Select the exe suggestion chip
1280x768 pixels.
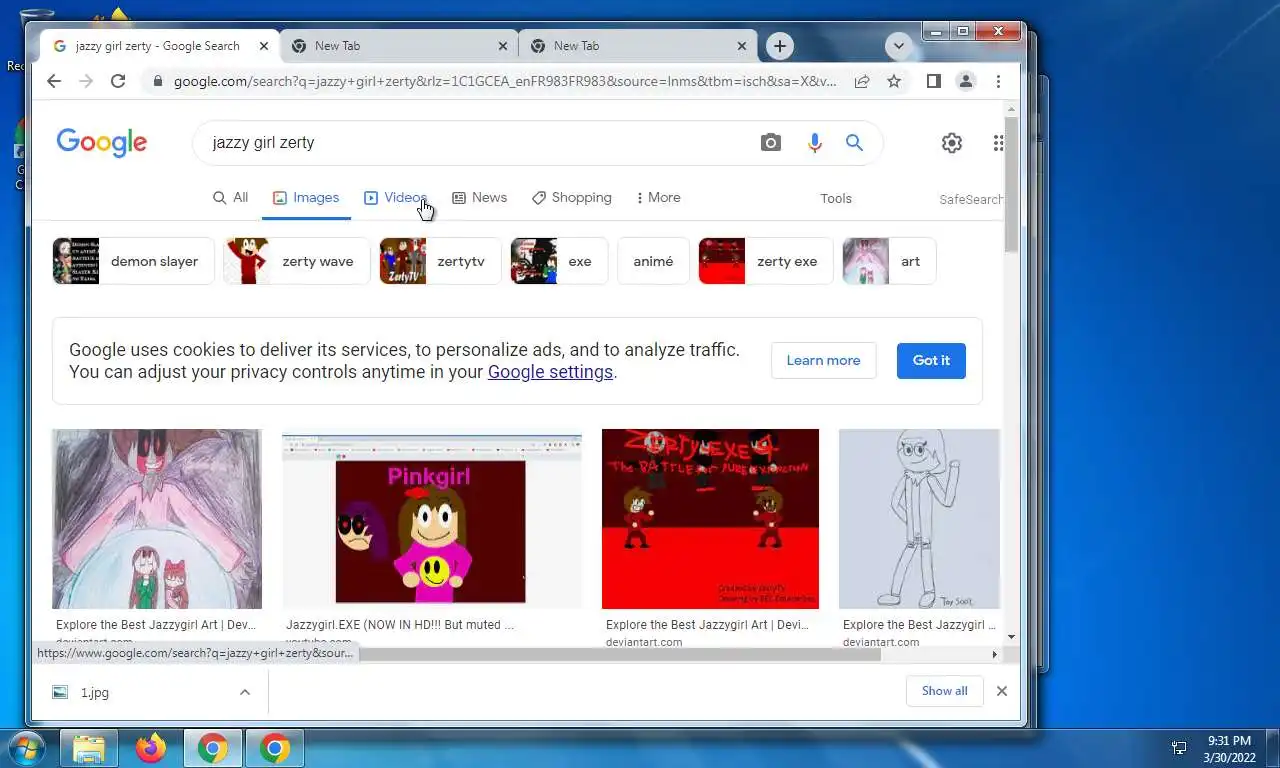pos(559,261)
